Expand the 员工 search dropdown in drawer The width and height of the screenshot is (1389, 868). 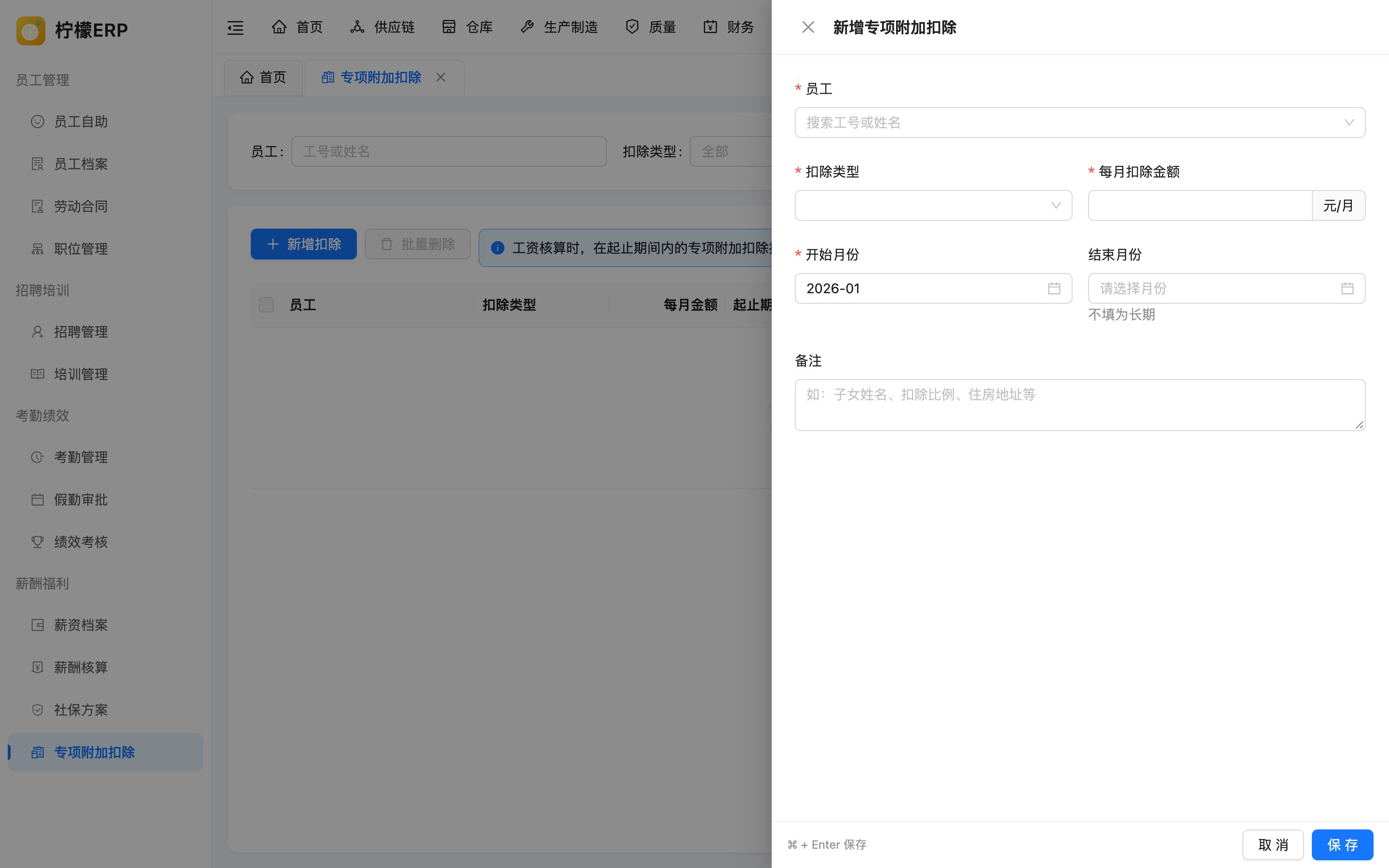click(1080, 122)
